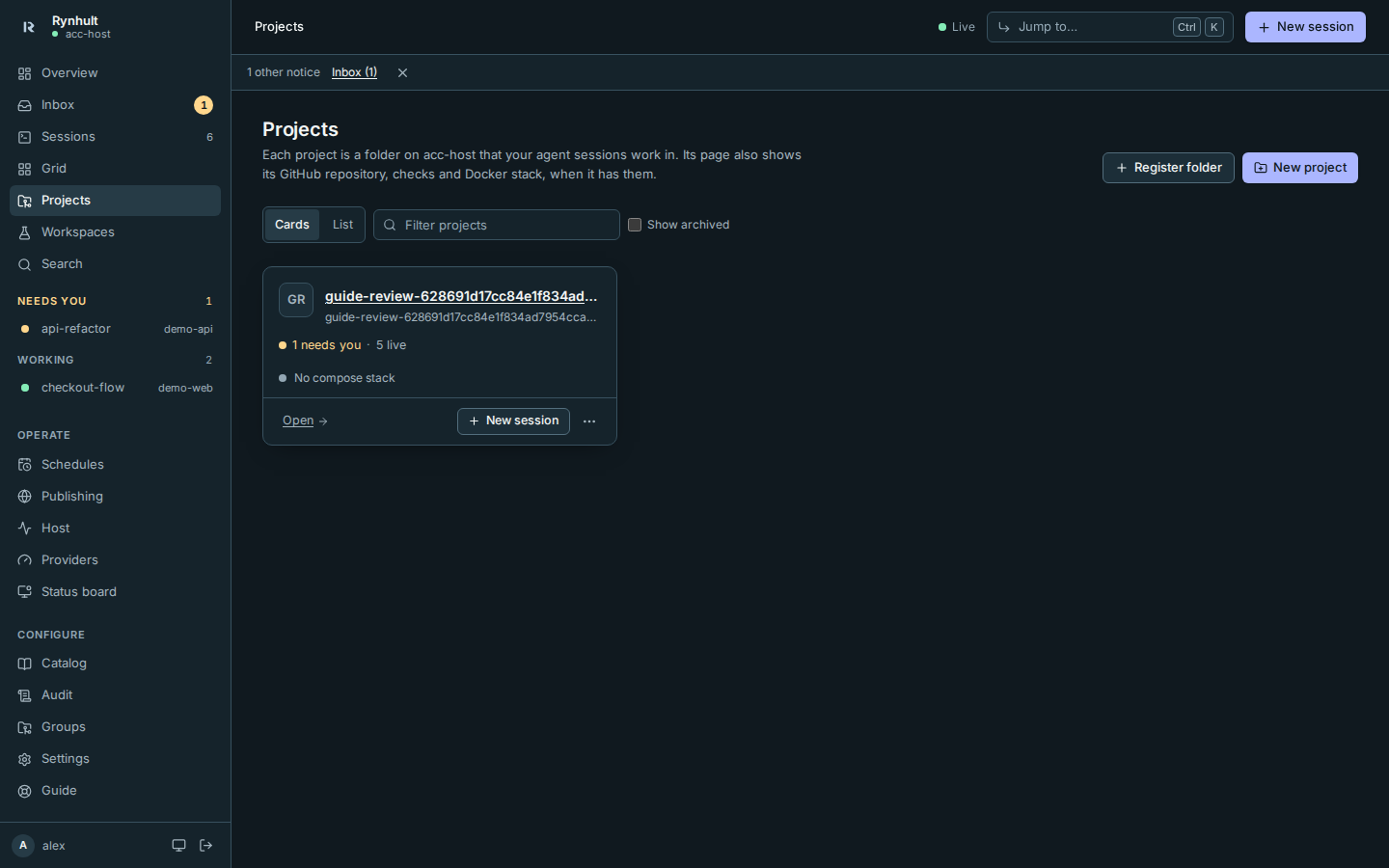Click the Host activity icon
This screenshot has width=1389, height=868.
pos(25,529)
